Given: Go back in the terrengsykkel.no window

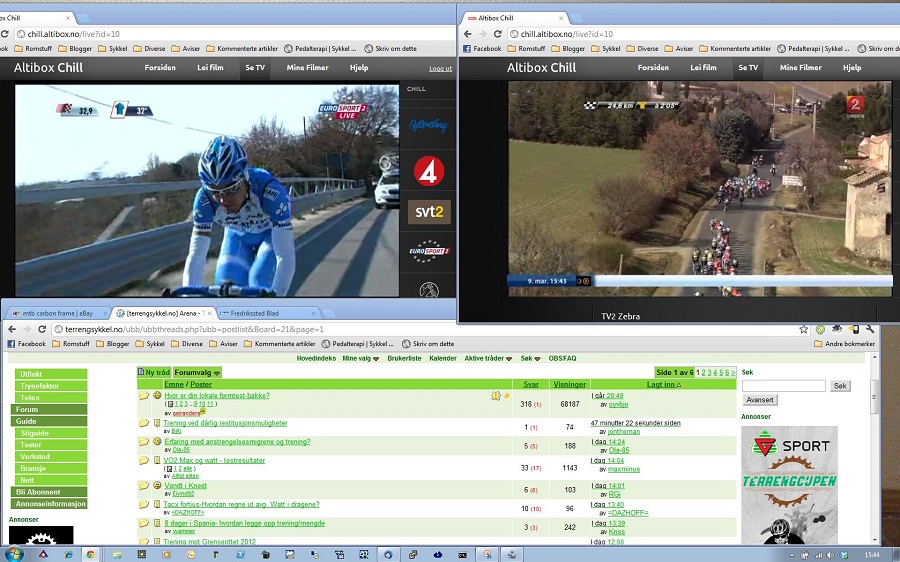Looking at the screenshot, I should pos(12,329).
